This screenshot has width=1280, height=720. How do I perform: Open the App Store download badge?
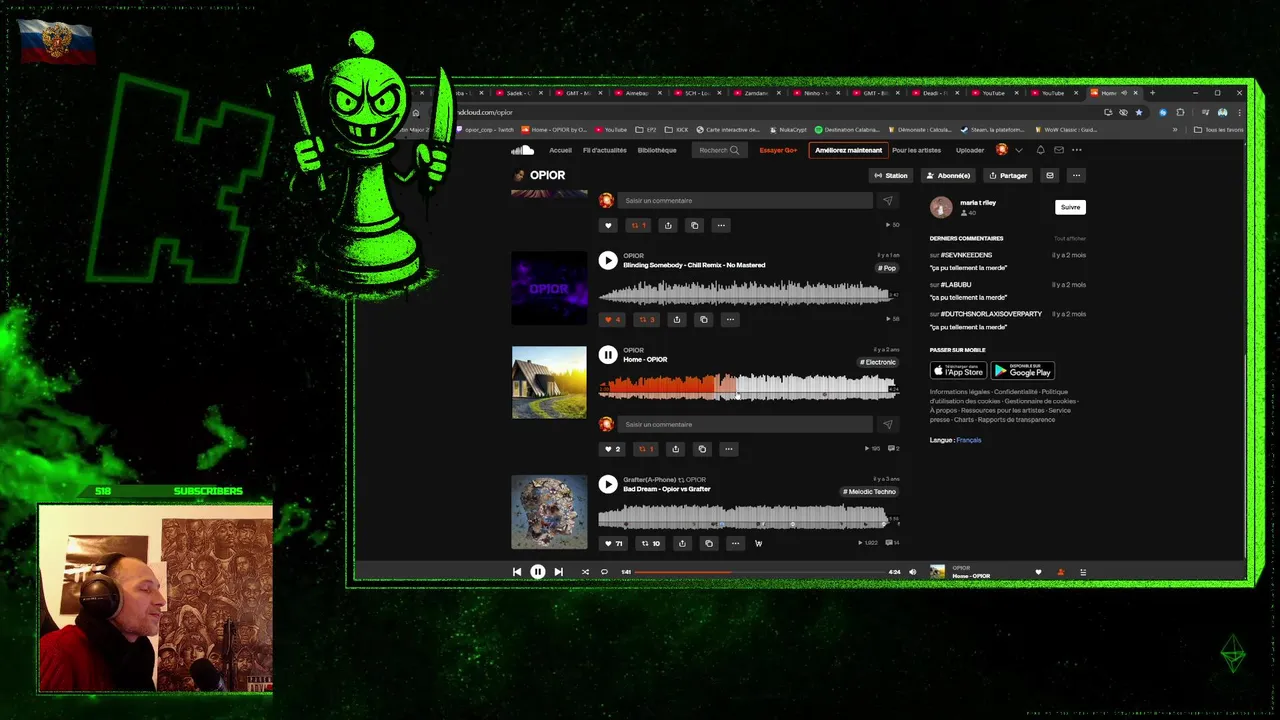coord(958,371)
